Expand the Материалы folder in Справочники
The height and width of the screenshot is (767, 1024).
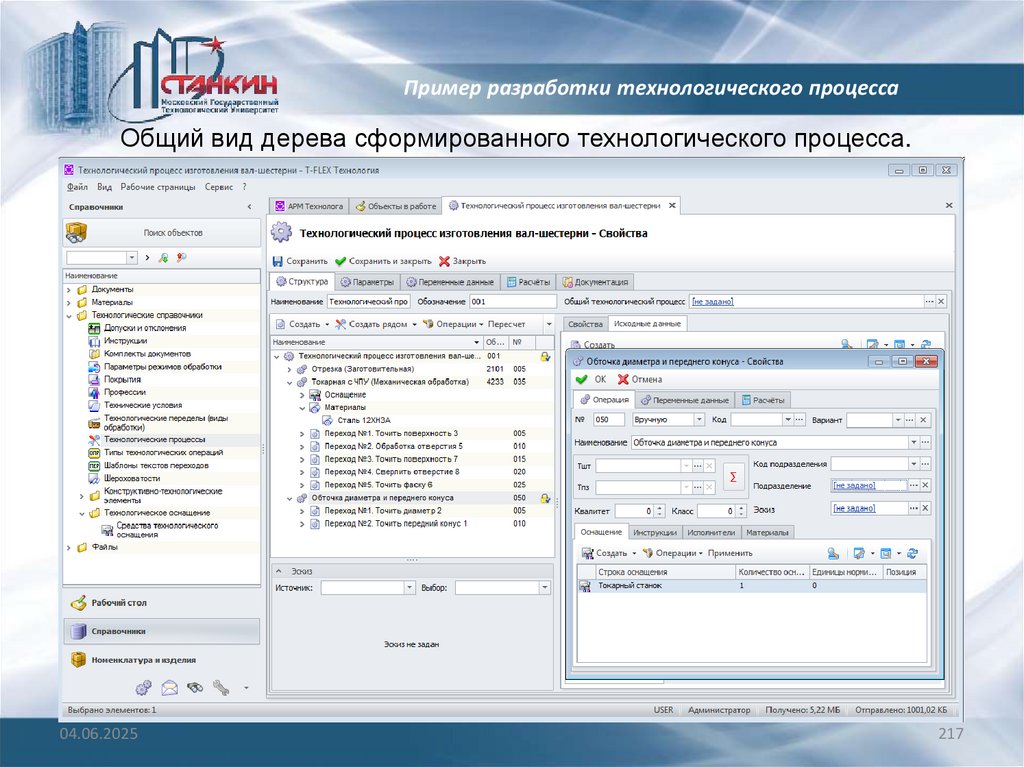[69, 302]
